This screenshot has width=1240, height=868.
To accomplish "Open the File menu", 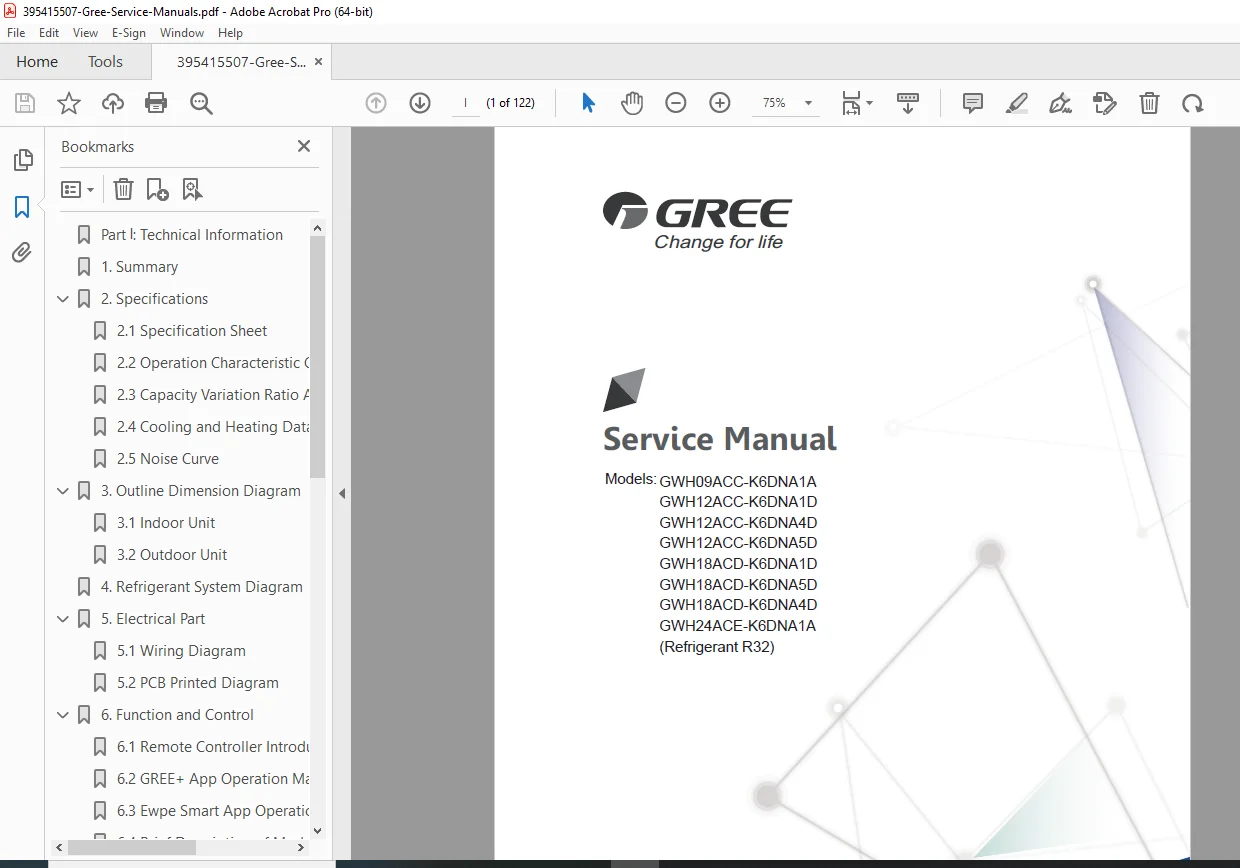I will 16,33.
